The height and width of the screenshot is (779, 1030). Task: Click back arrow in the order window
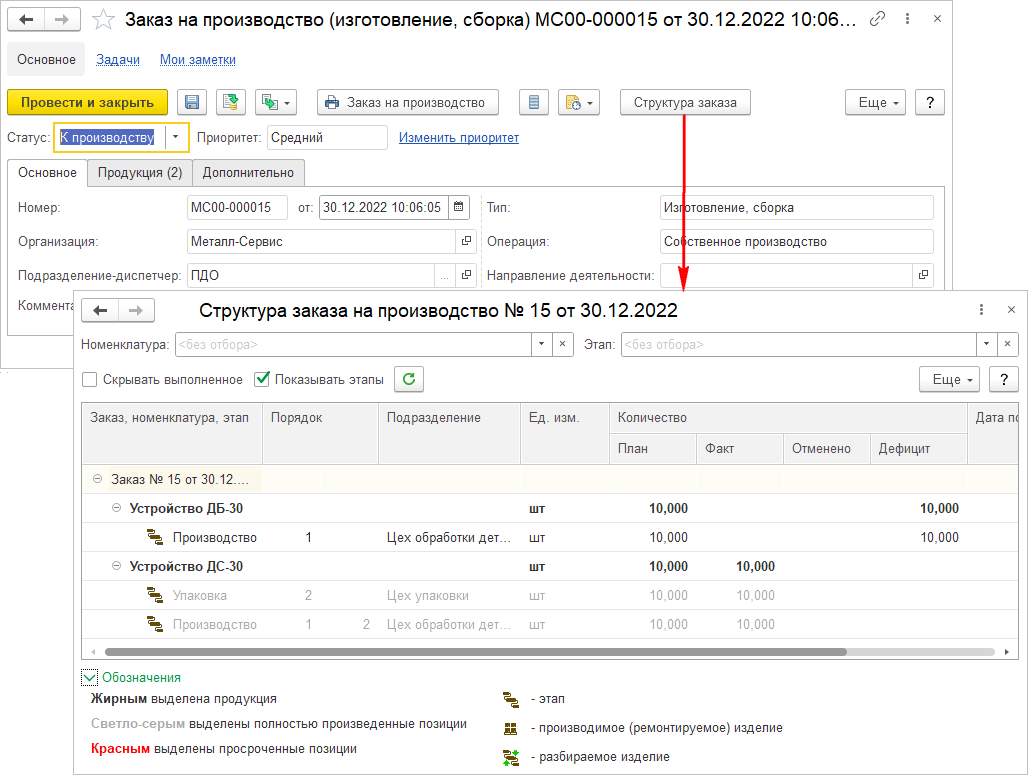[26, 20]
